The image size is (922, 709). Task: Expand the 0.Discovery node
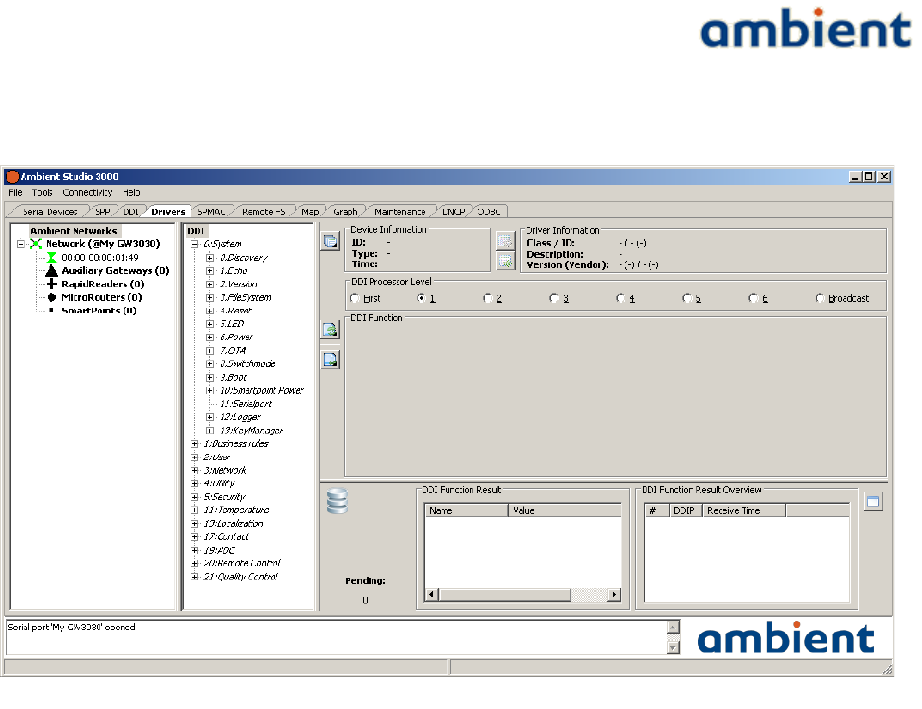210,257
